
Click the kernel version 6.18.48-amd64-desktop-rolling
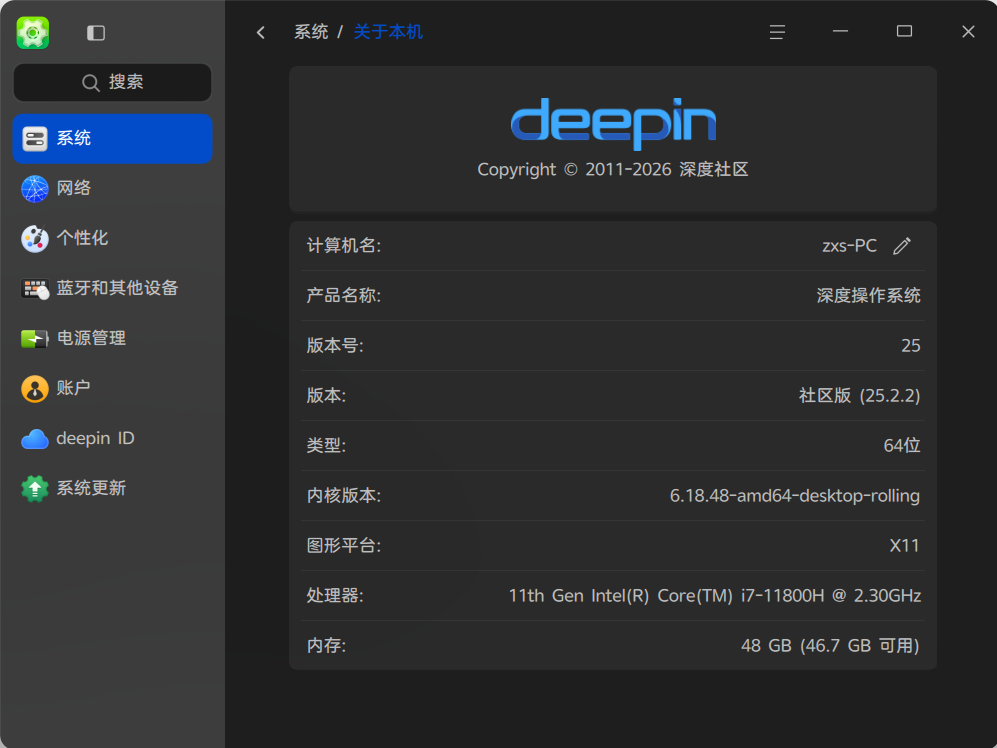[795, 495]
